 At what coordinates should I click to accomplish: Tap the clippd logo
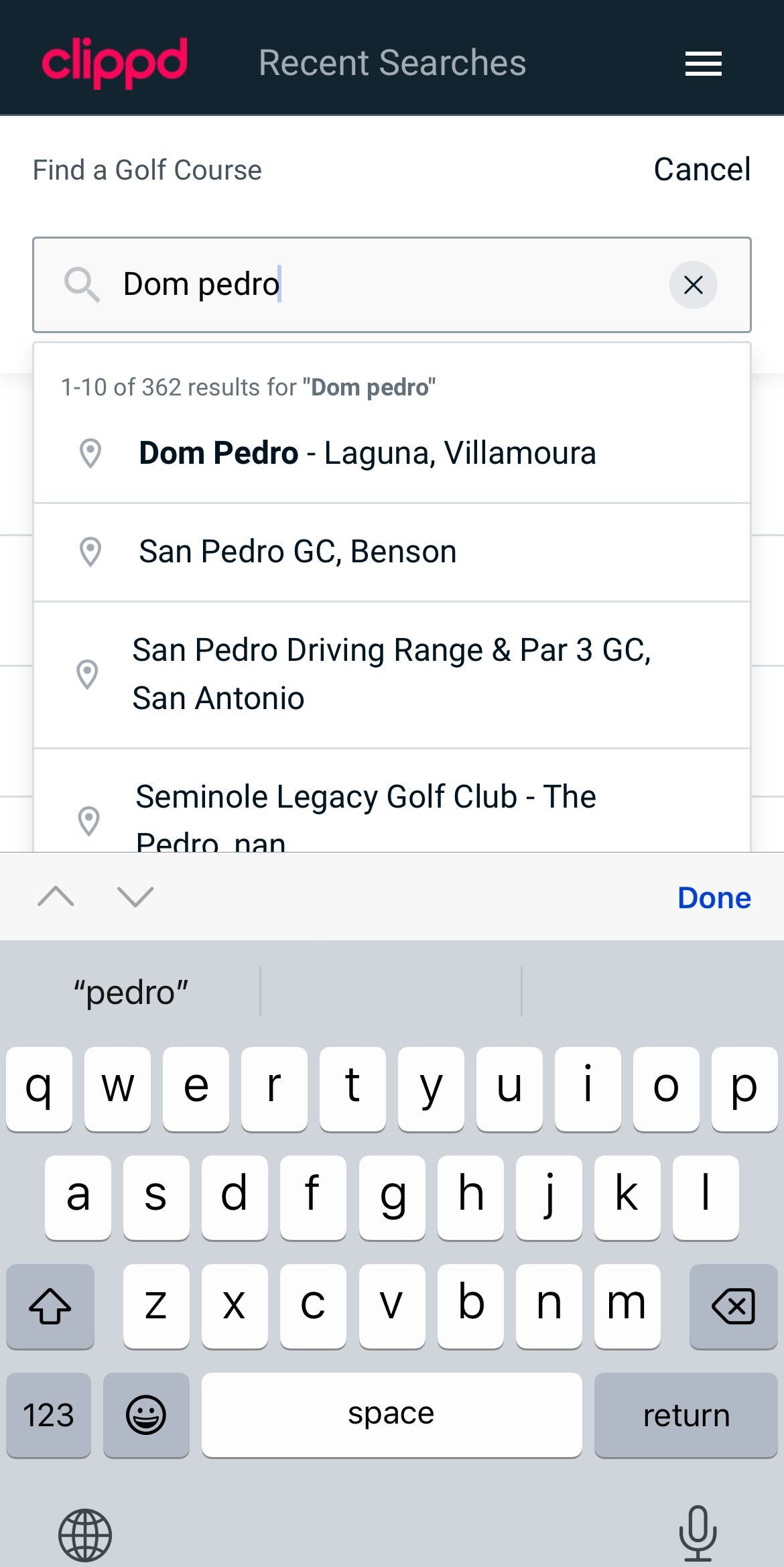[115, 63]
